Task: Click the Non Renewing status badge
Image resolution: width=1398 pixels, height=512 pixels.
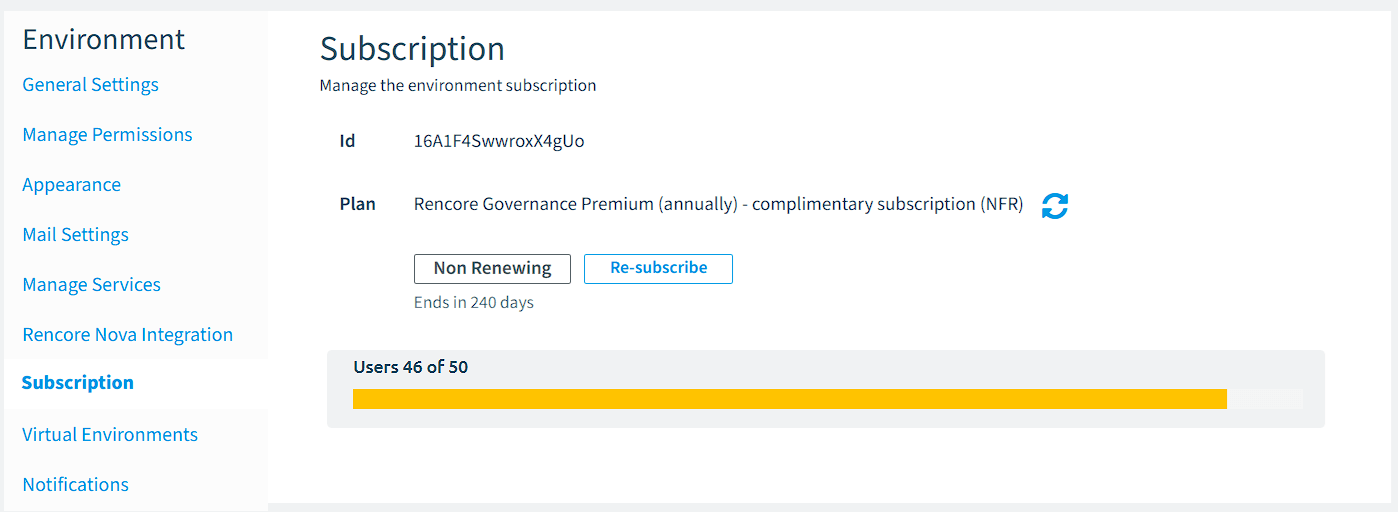Action: pyautogui.click(x=492, y=268)
